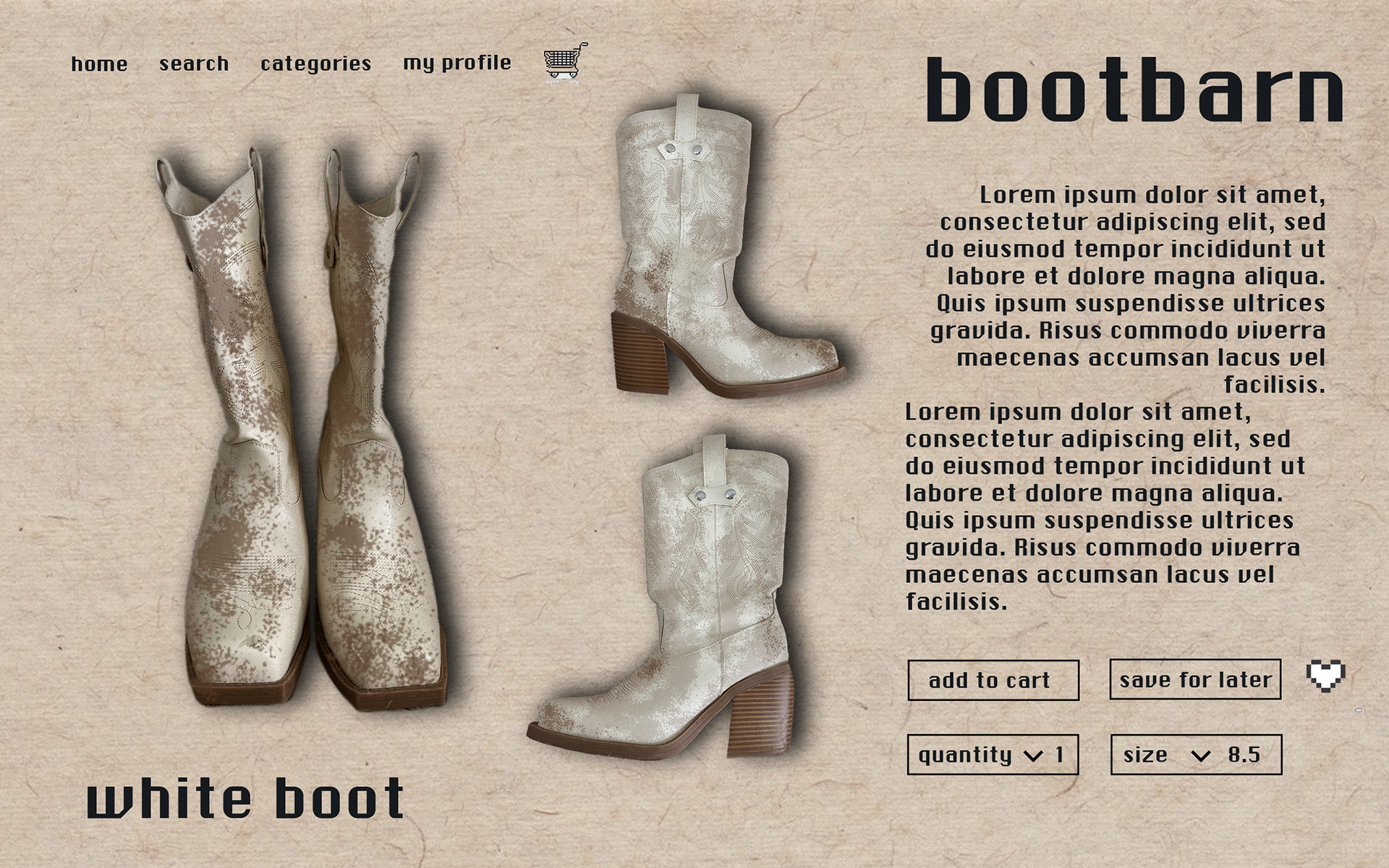
Task: Expand the quantity dropdown chevron
Action: pyautogui.click(x=1033, y=756)
